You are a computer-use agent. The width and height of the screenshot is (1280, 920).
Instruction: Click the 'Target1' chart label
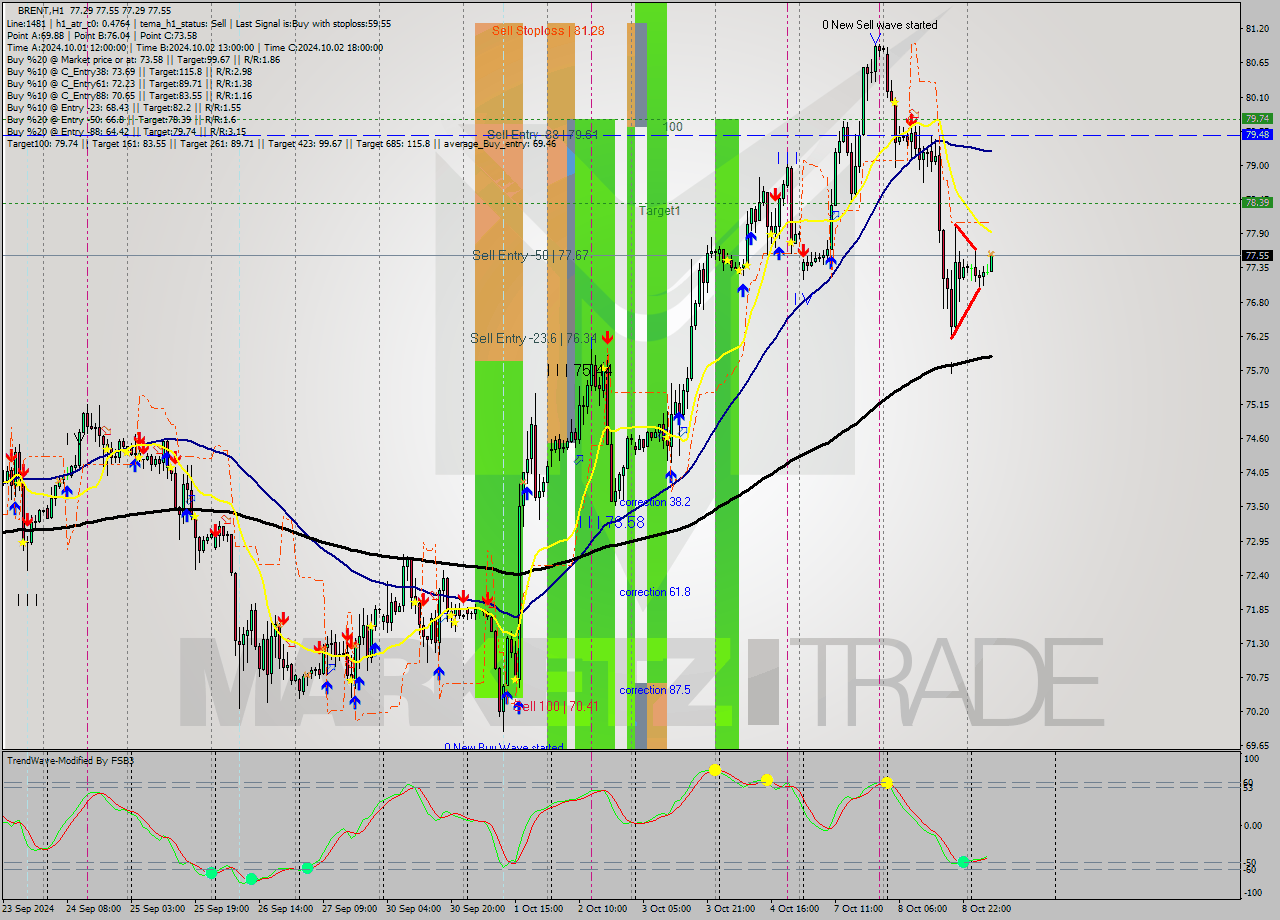(x=660, y=211)
